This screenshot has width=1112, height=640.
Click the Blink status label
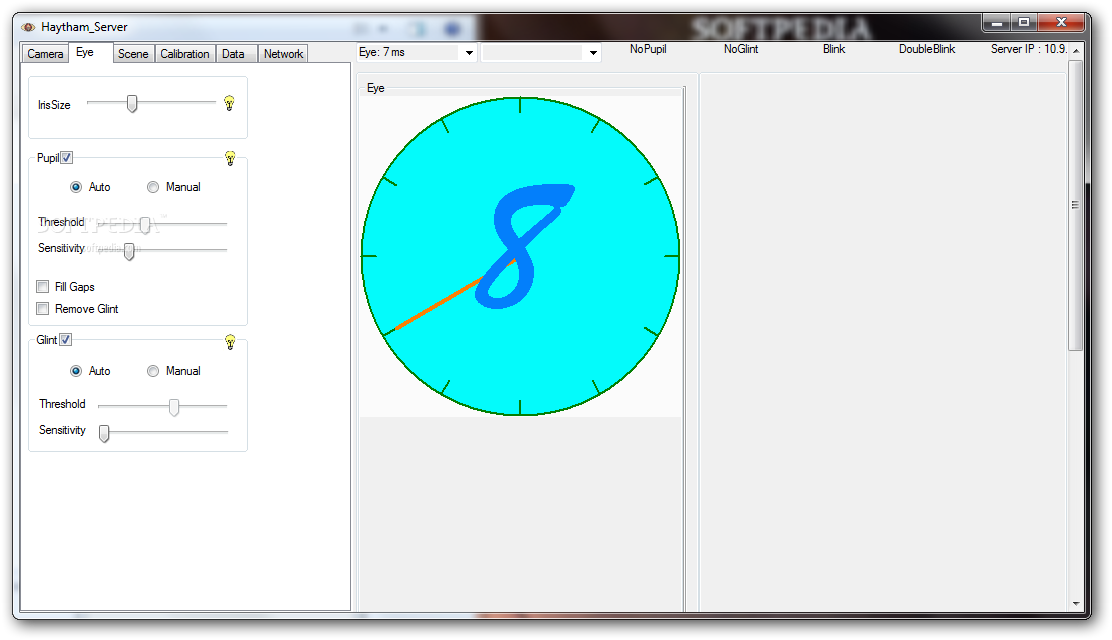834,49
